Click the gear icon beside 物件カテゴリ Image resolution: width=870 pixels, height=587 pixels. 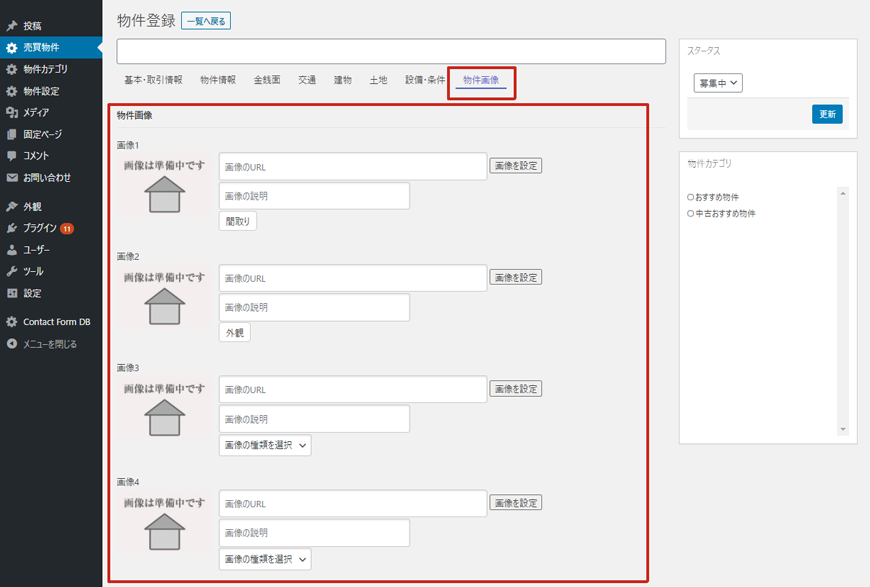[x=12, y=70]
